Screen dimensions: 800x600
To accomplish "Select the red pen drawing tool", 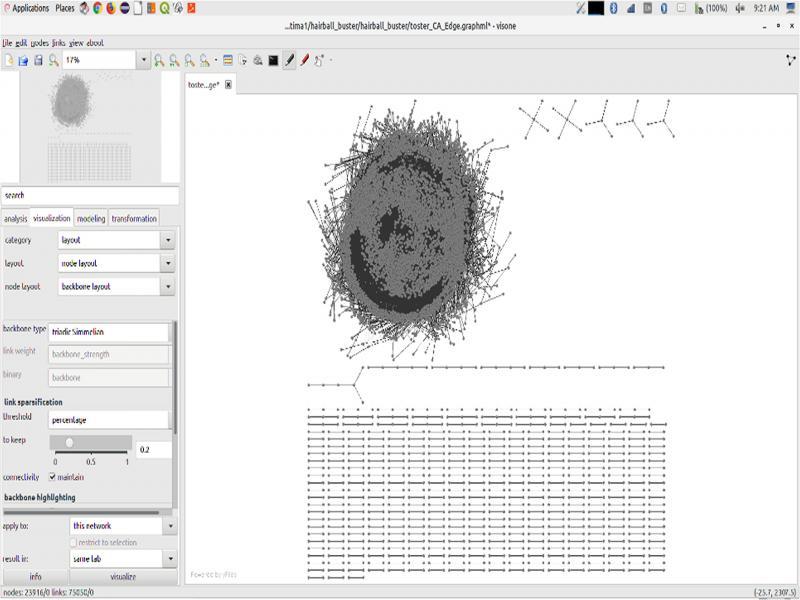I will tap(304, 61).
